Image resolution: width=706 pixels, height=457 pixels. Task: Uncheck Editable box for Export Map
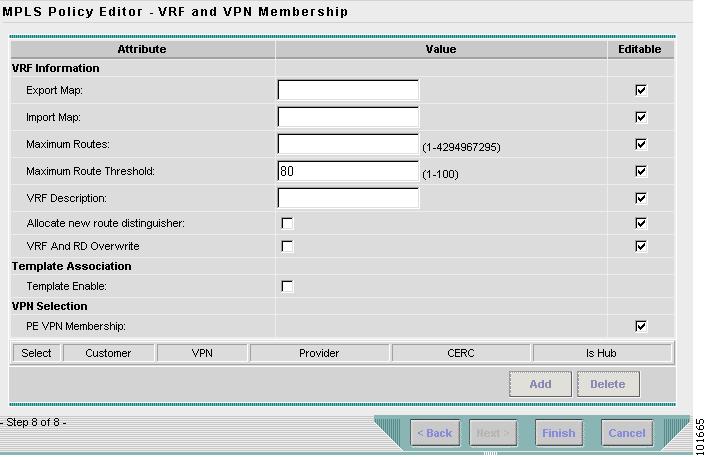pyautogui.click(x=641, y=90)
